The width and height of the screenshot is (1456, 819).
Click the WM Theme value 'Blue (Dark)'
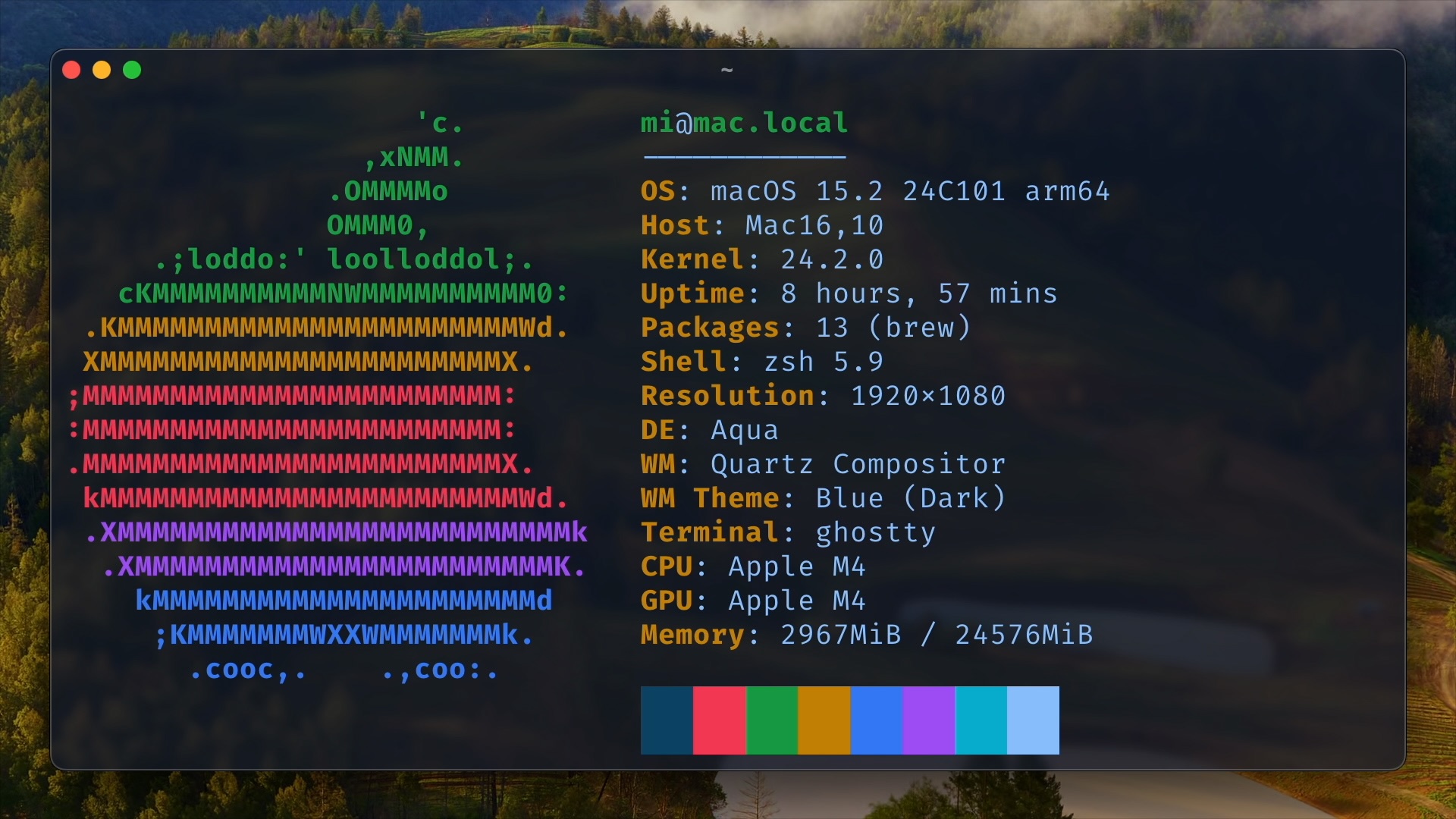[911, 498]
